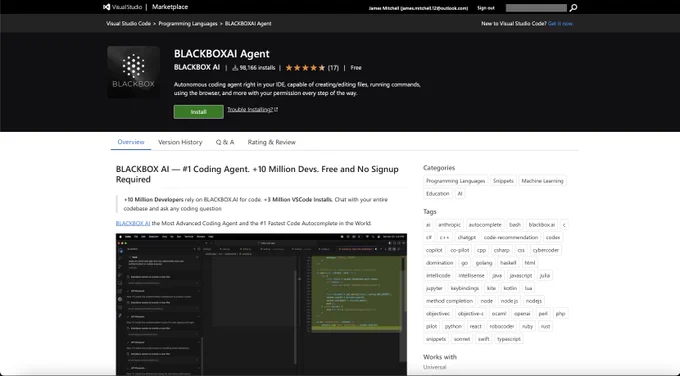The image size is (680, 376).
Task: Click the Visual Studio logo icon
Action: tap(106, 7)
